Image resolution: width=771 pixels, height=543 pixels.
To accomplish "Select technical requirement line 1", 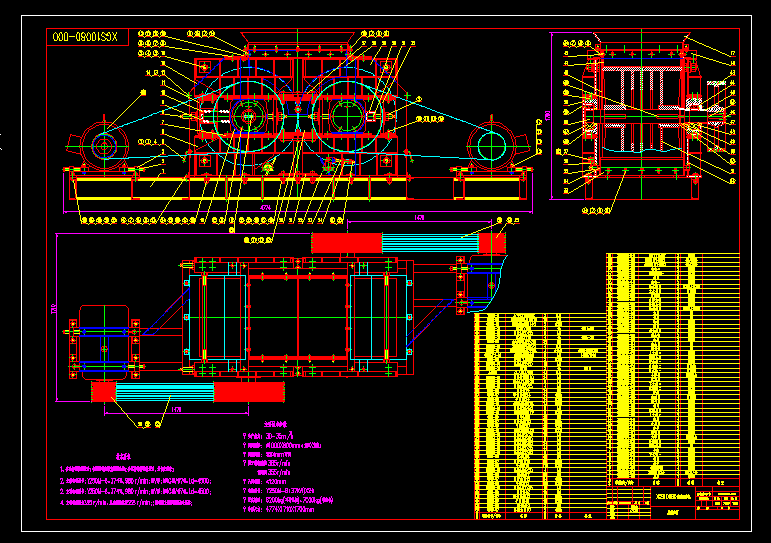I will click(x=117, y=469).
